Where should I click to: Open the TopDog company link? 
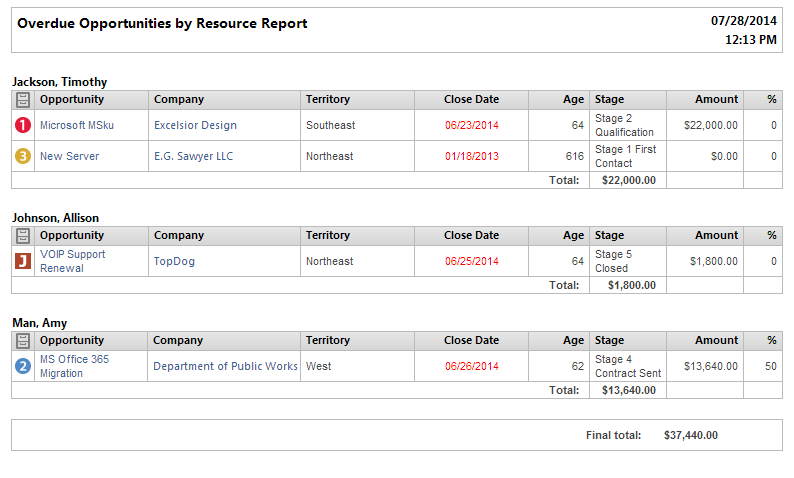pyautogui.click(x=174, y=261)
